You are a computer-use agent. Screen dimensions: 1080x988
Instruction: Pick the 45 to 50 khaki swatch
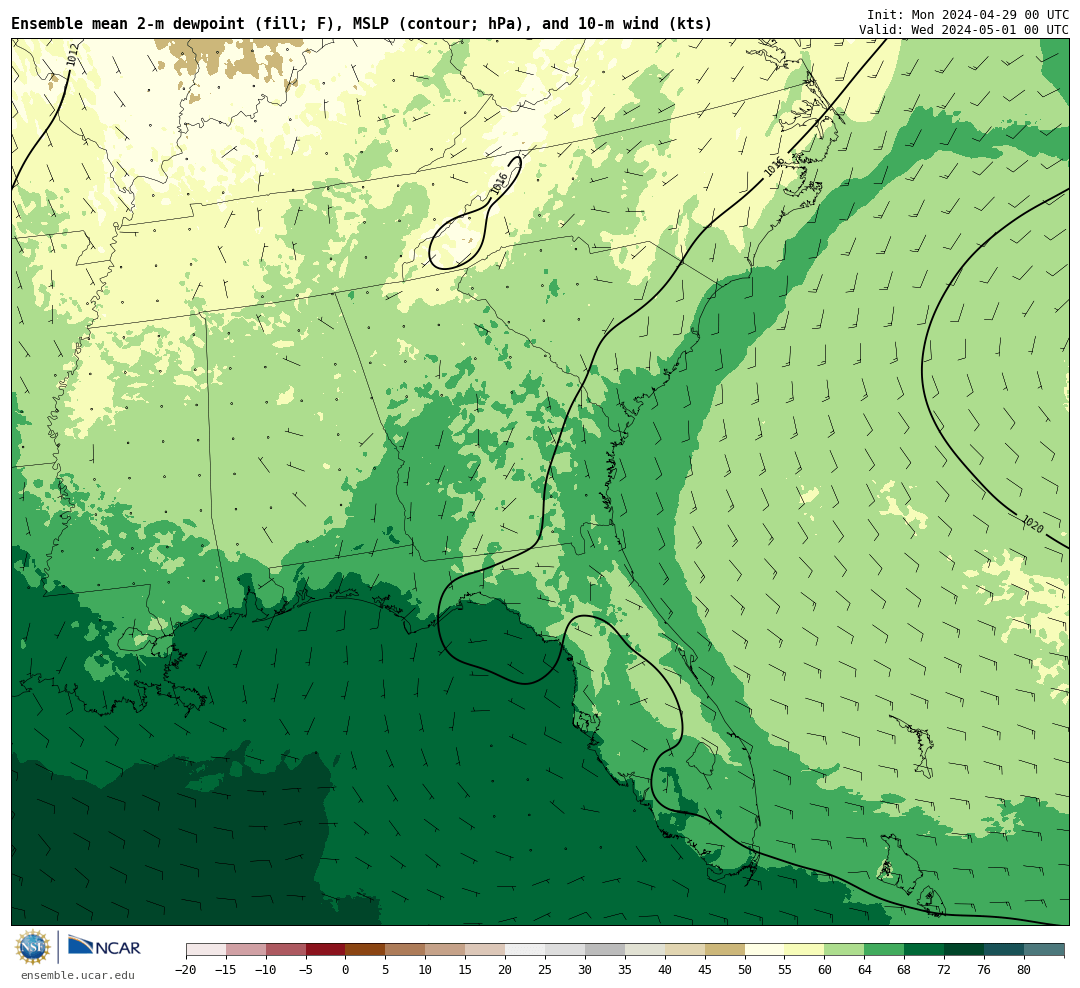coord(725,949)
